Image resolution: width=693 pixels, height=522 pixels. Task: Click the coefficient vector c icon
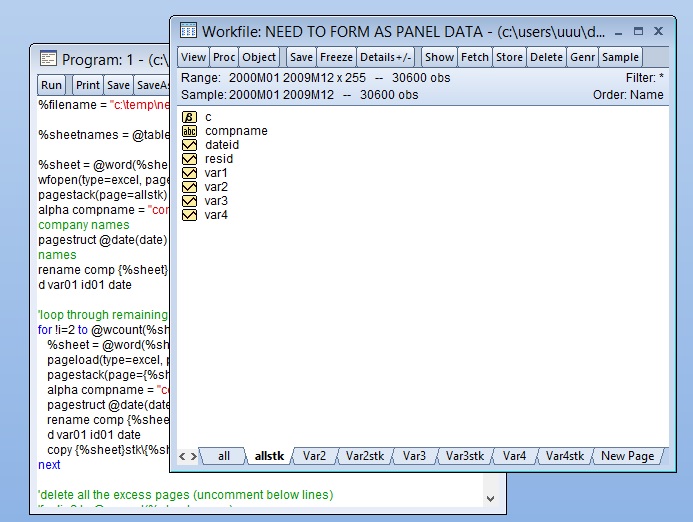[189, 117]
